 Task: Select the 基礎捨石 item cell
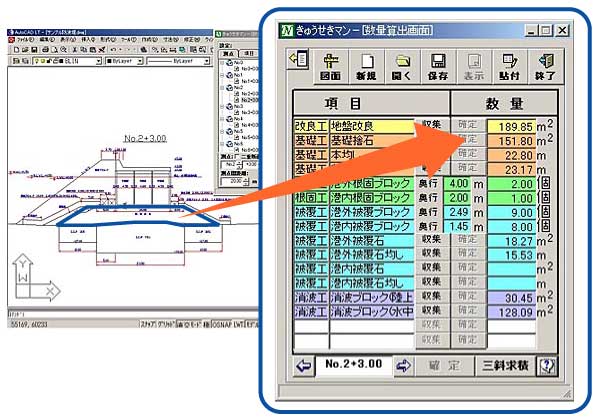click(x=372, y=140)
